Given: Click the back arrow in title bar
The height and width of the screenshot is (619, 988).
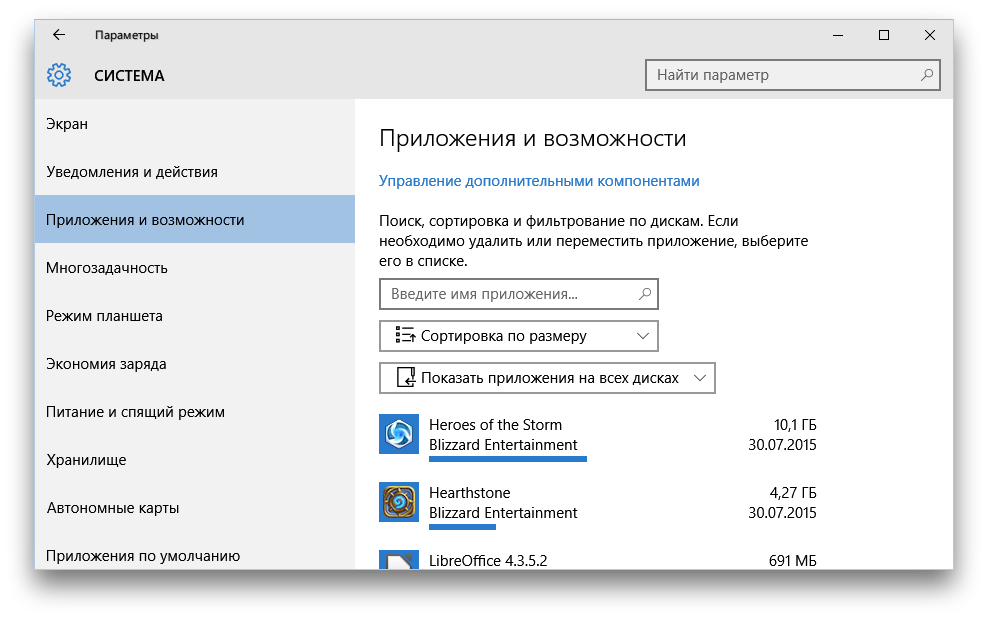Looking at the screenshot, I should coord(59,35).
